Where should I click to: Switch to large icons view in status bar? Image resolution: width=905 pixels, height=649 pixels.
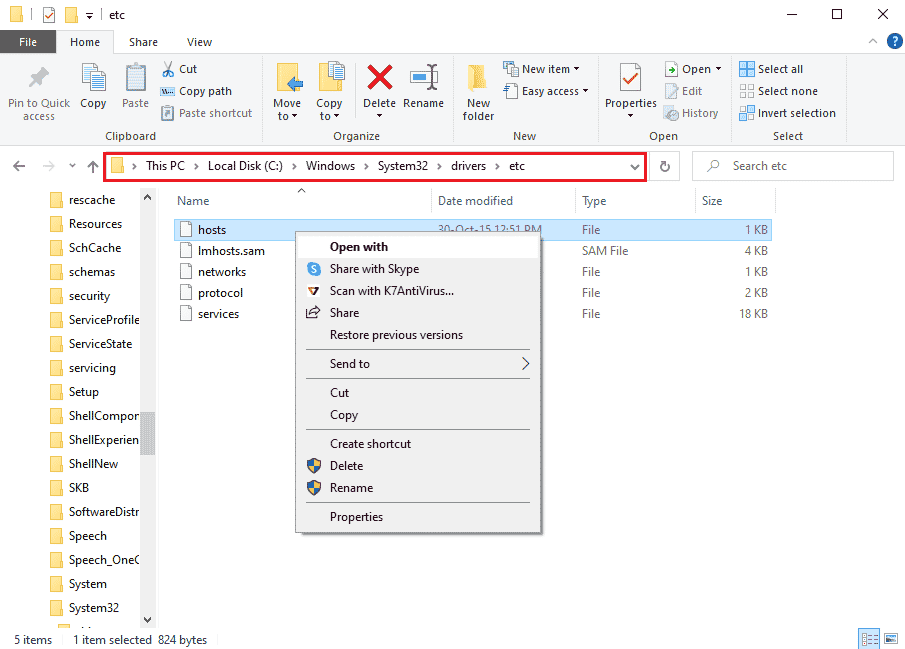[x=891, y=639]
